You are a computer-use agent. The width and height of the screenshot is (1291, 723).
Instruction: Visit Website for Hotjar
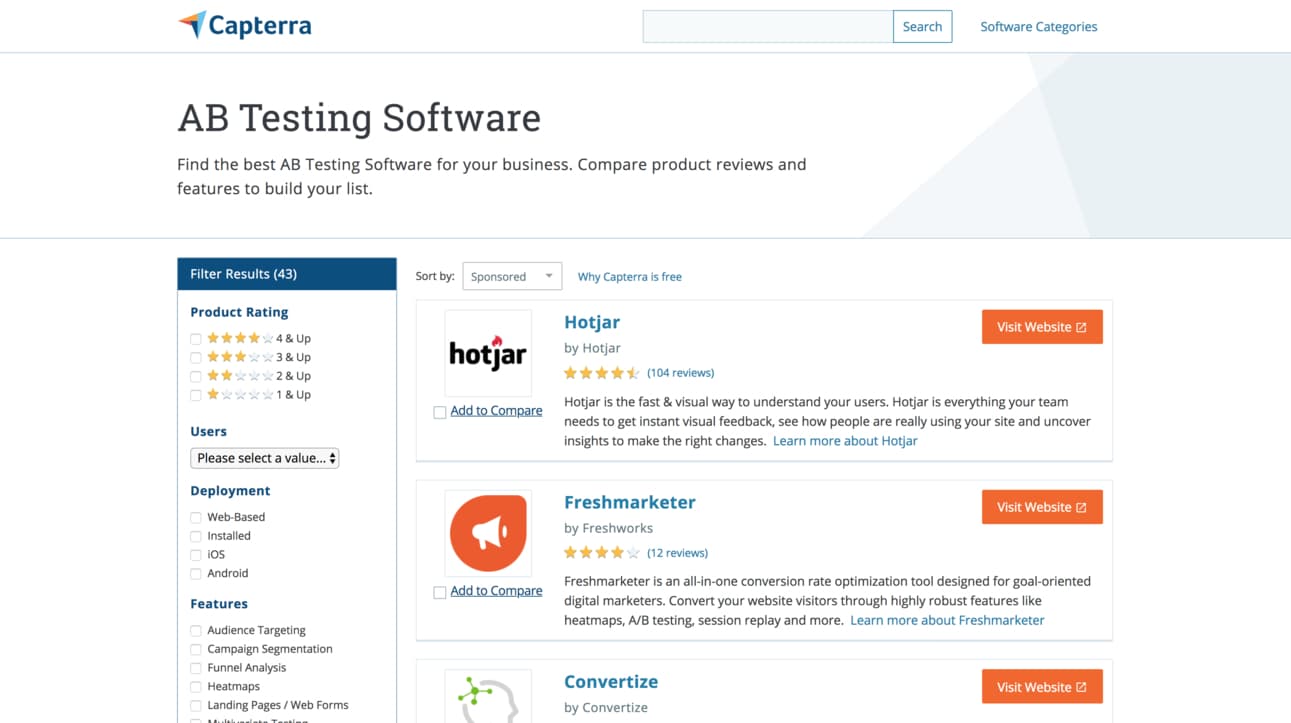[x=1042, y=327]
